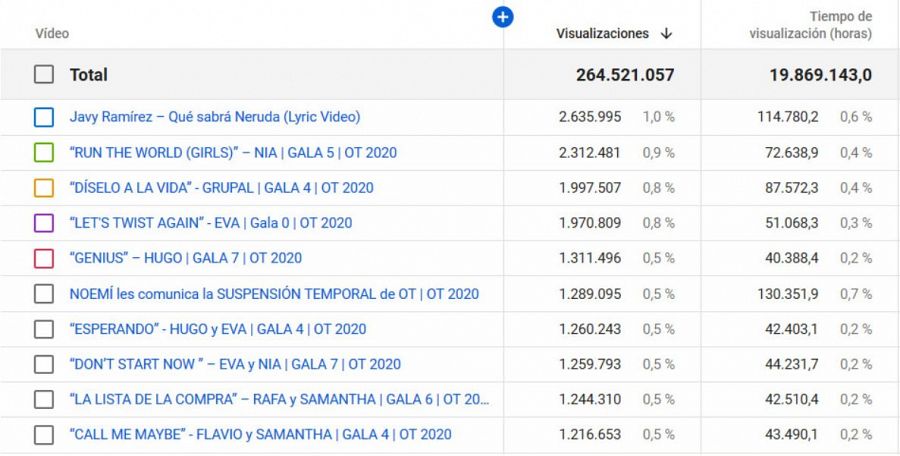Toggle the Total row checkbox

click(x=44, y=75)
